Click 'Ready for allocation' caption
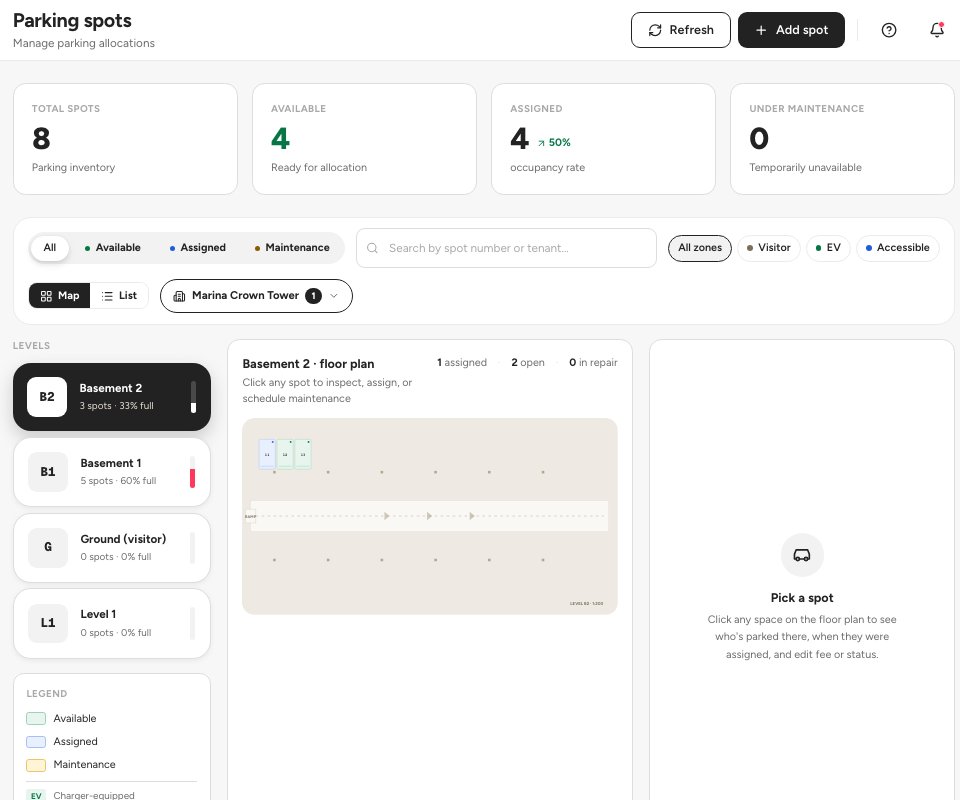960x800 pixels. click(319, 167)
